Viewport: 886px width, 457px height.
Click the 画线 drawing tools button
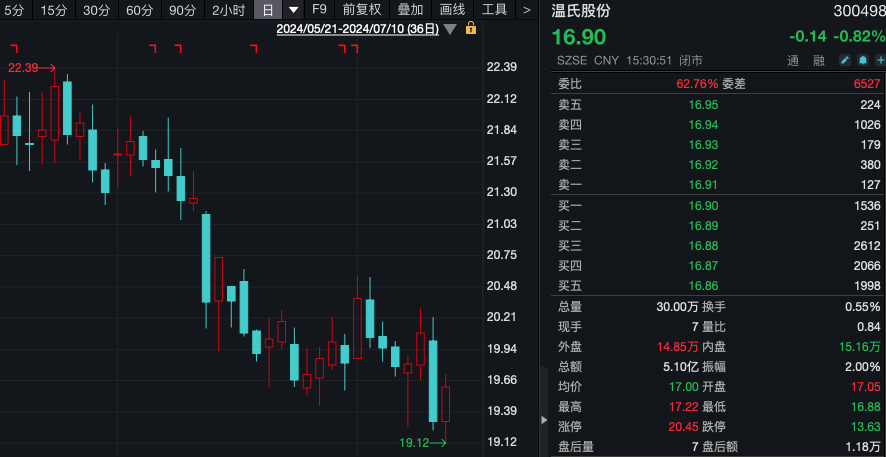(452, 10)
